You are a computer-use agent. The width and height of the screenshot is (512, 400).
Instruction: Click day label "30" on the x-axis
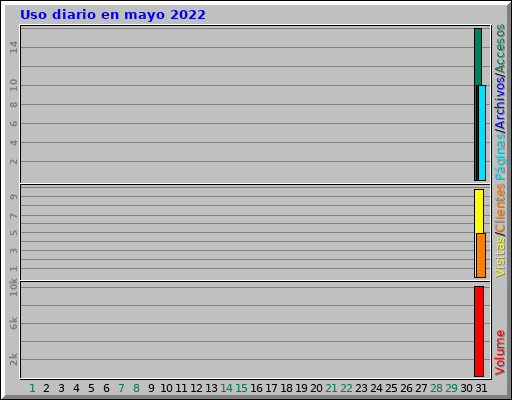(x=466, y=388)
